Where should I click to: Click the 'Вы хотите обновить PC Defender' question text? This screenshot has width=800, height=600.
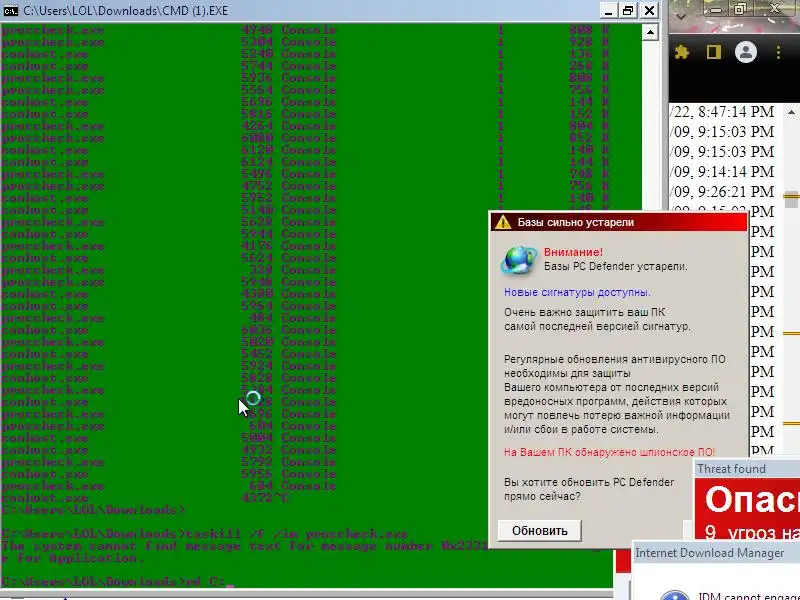tap(589, 482)
